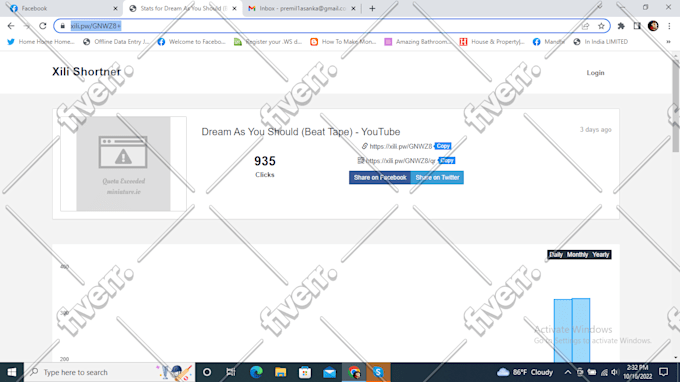Open the Welcome to Facebook bookmark

192,42
